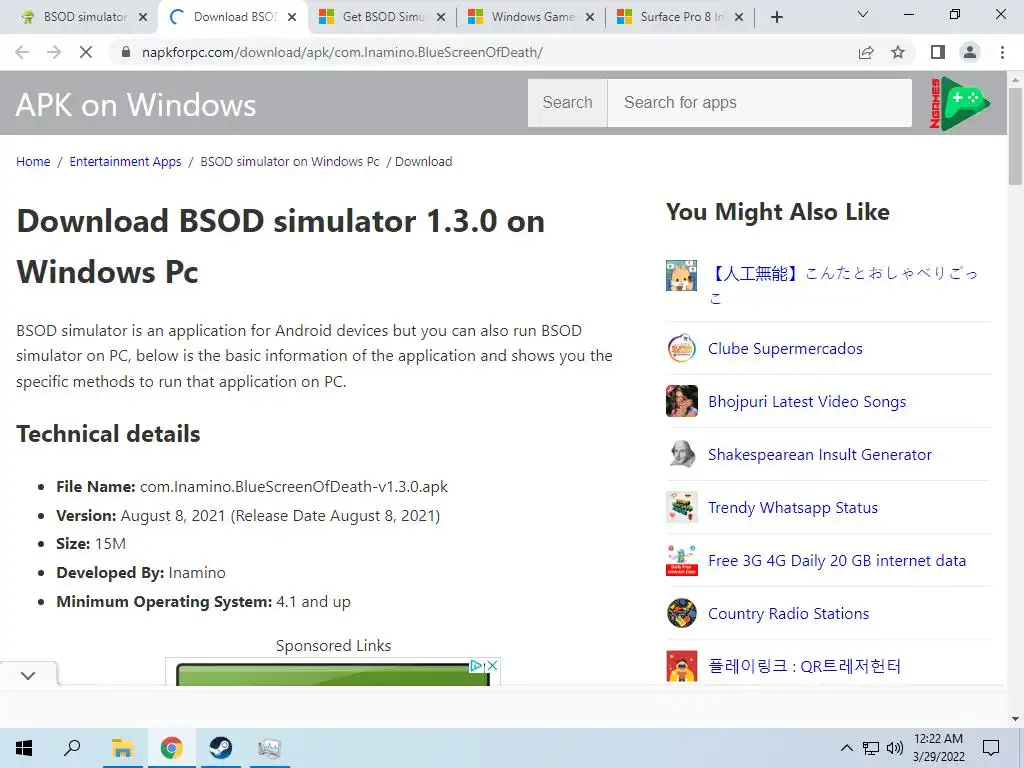This screenshot has height=768, width=1024.
Task: Click the taskbar clock showing 12:22 AM
Action: pyautogui.click(x=938, y=748)
